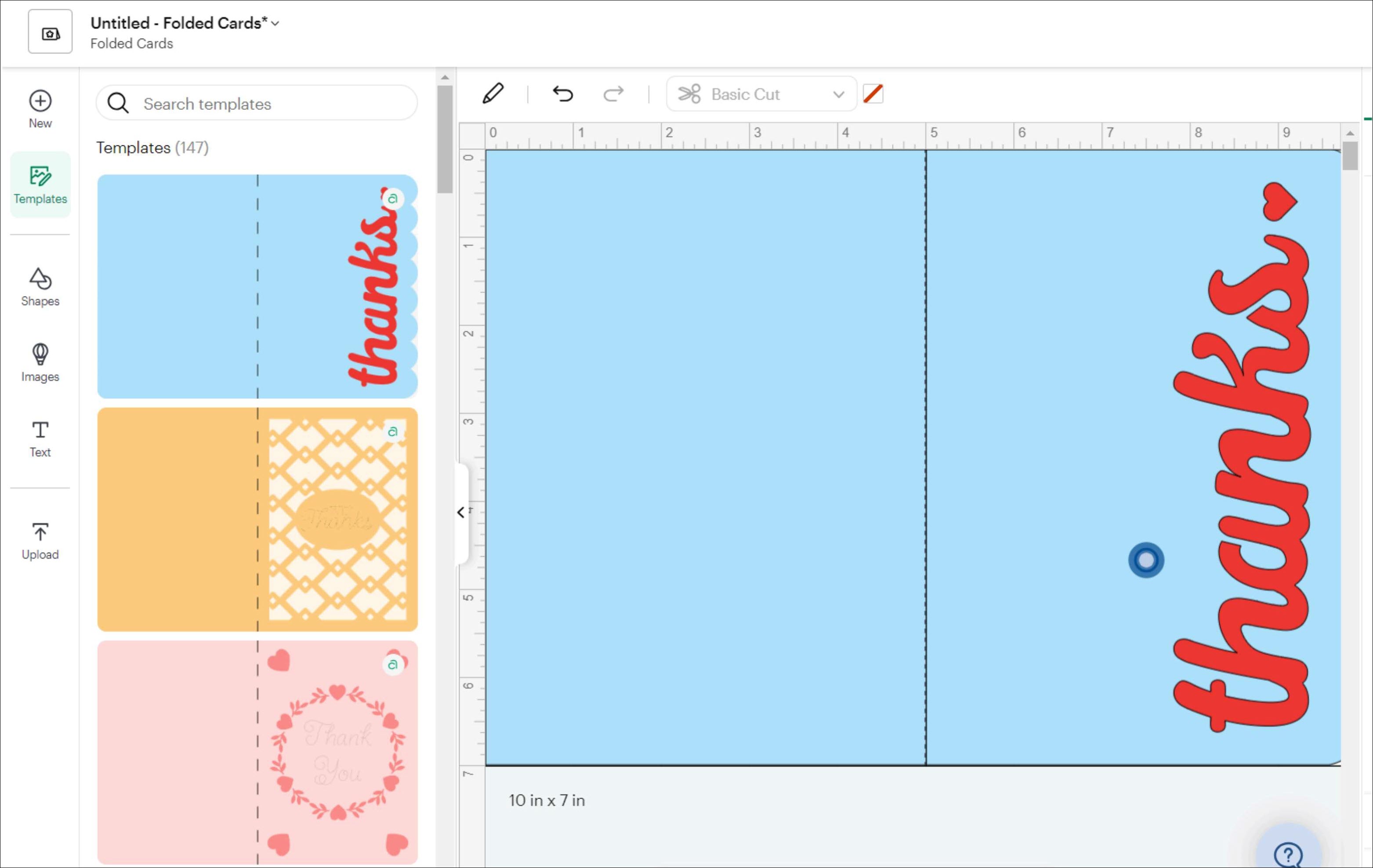The height and width of the screenshot is (868, 1373).
Task: Click the Search templates field
Action: 257,104
